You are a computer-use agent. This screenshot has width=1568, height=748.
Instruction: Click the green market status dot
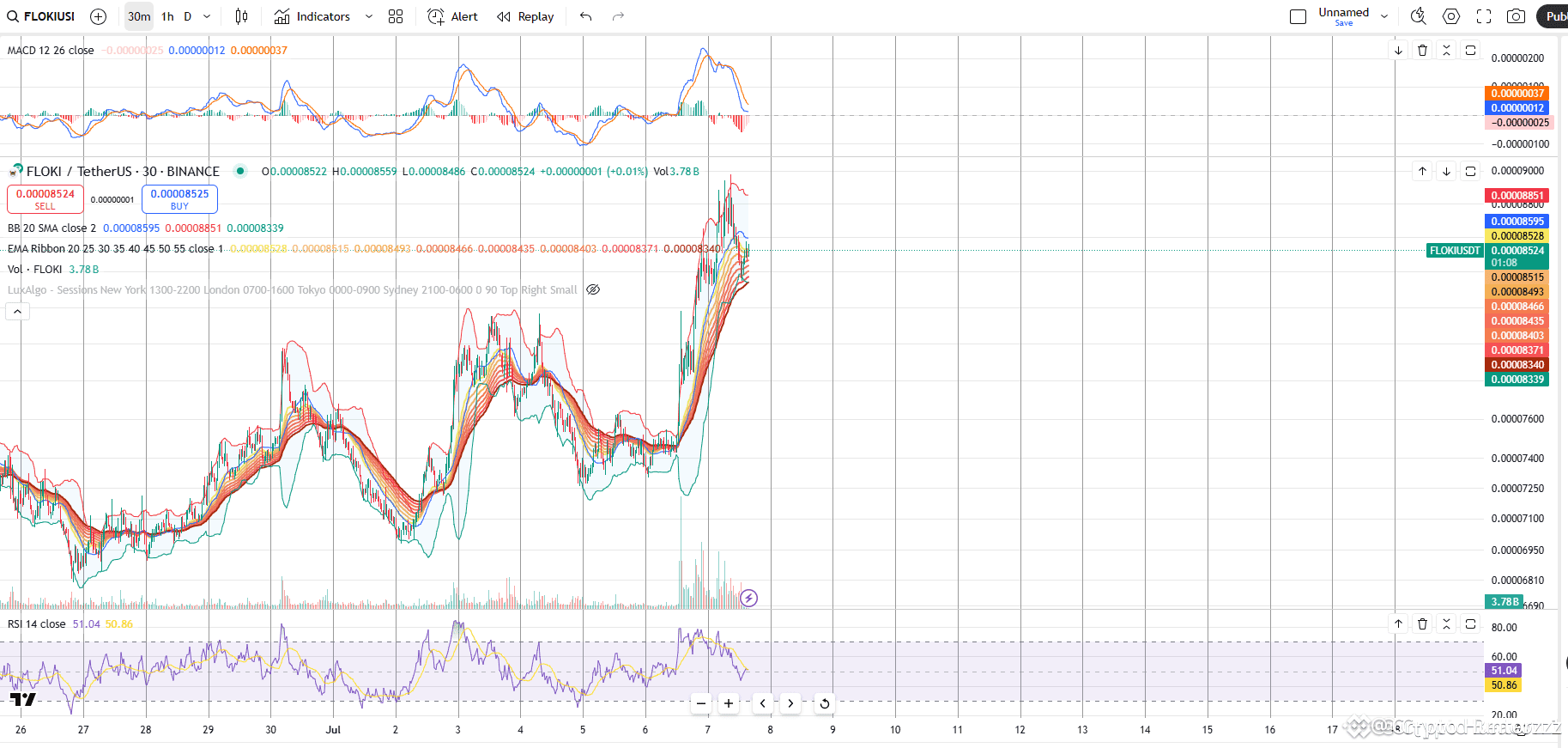click(240, 171)
